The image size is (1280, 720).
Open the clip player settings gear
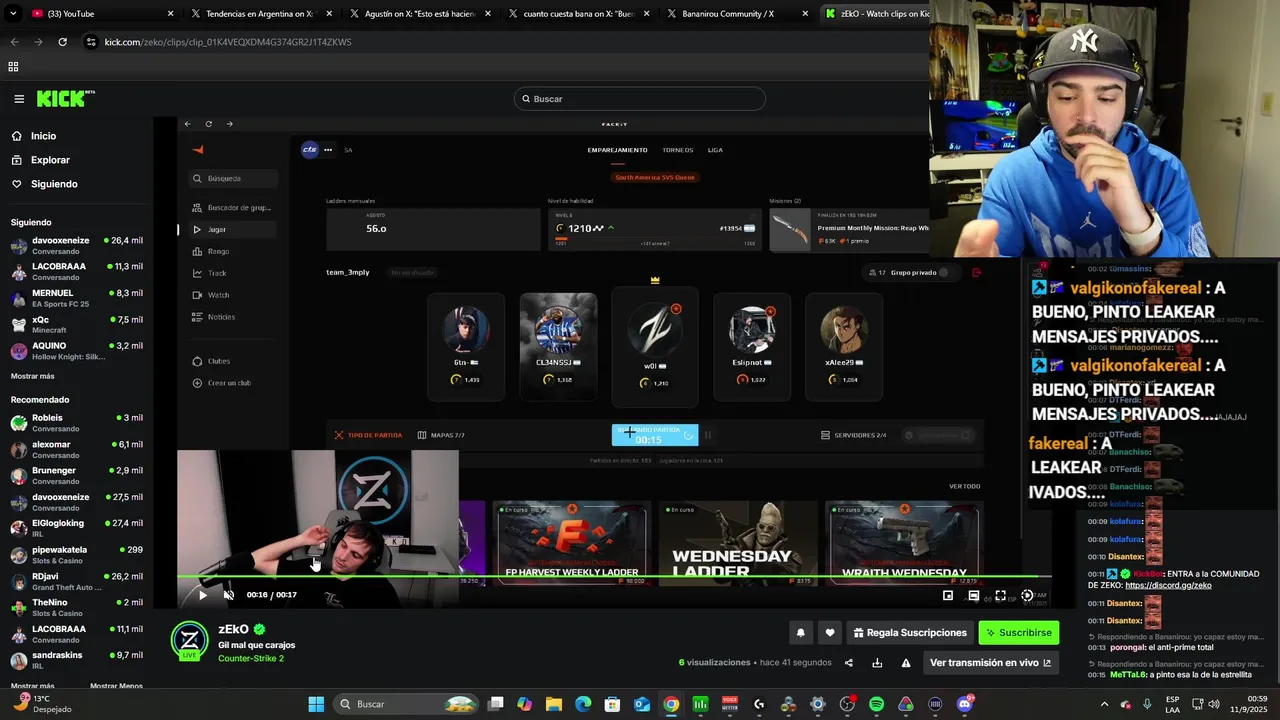[1027, 595]
